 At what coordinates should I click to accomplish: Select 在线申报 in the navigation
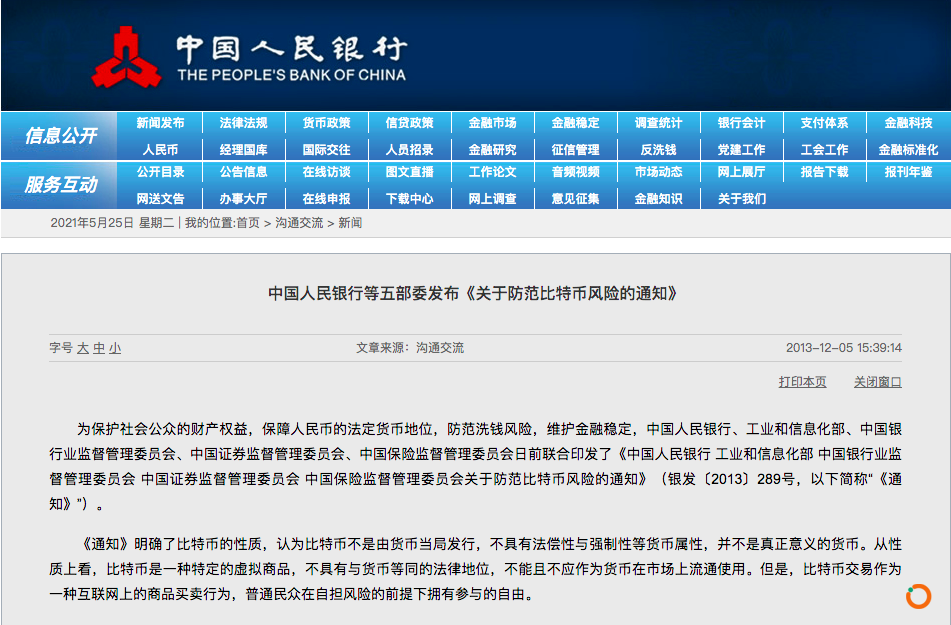326,199
